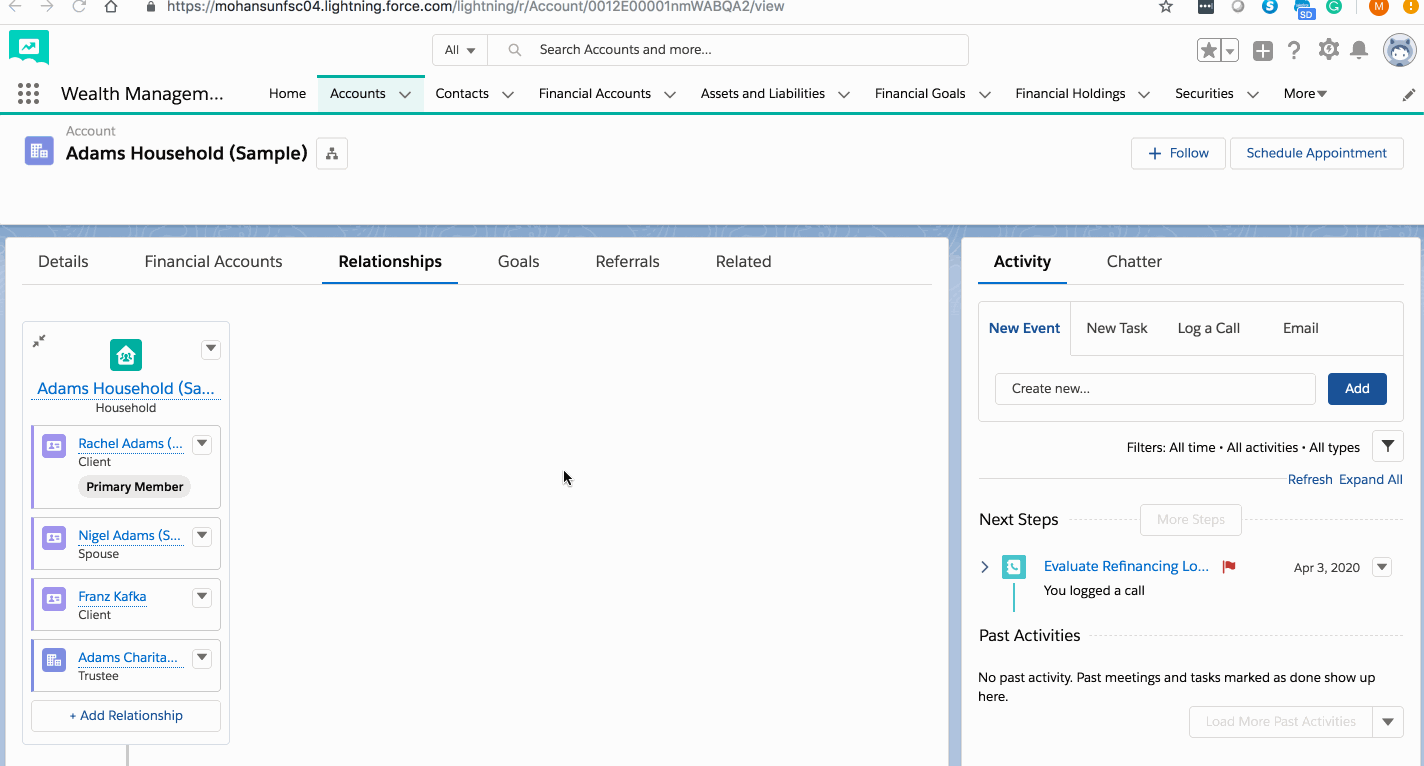Open the App Launcher grid icon
Viewport: 1424px width, 766px height.
(x=28, y=93)
